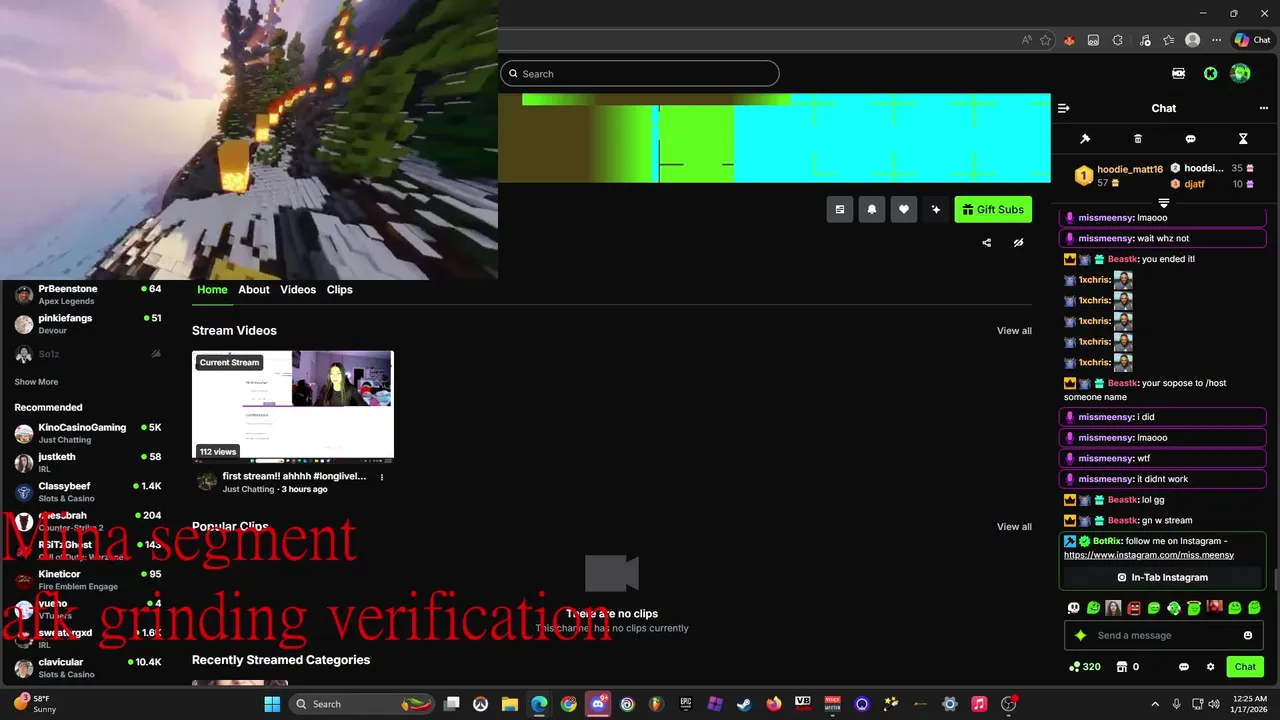Screen dimensions: 1280x720
Task: Toggle the bell notifications button
Action: (x=872, y=209)
